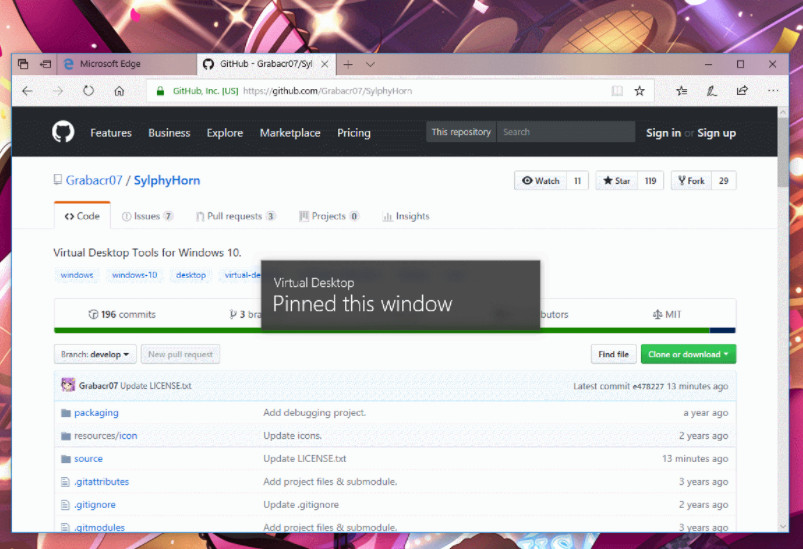Click the packaging folder icon
Image resolution: width=803 pixels, height=549 pixels.
[66, 413]
